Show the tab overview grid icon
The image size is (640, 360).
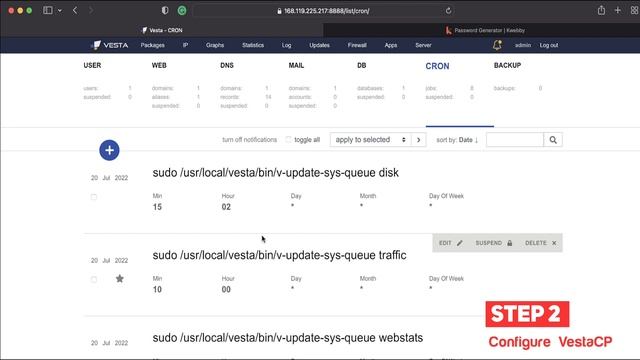pyautogui.click(x=634, y=11)
